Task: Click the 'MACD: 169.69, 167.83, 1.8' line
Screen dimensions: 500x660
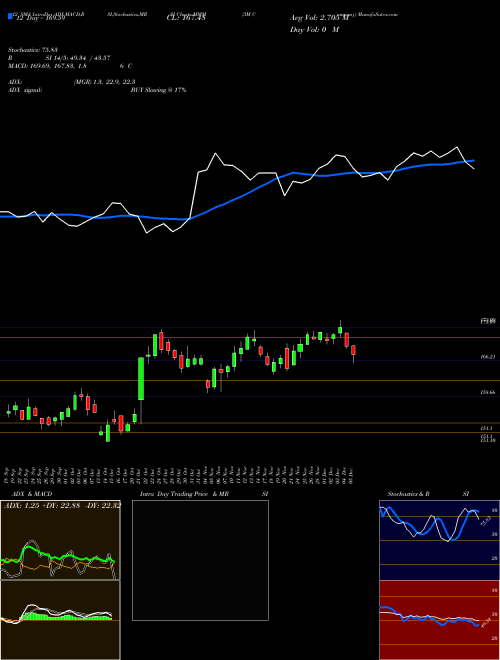Action: pos(47,66)
